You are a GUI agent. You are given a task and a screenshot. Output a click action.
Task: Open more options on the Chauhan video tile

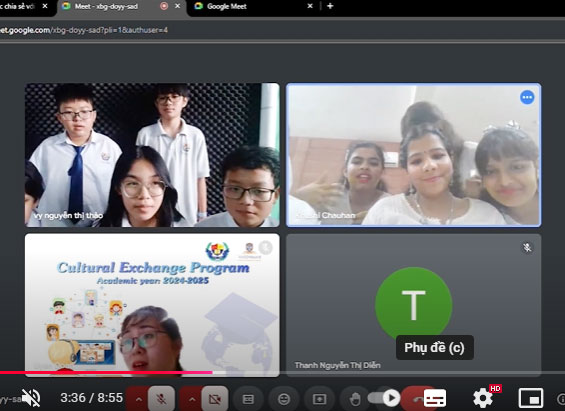coord(527,97)
